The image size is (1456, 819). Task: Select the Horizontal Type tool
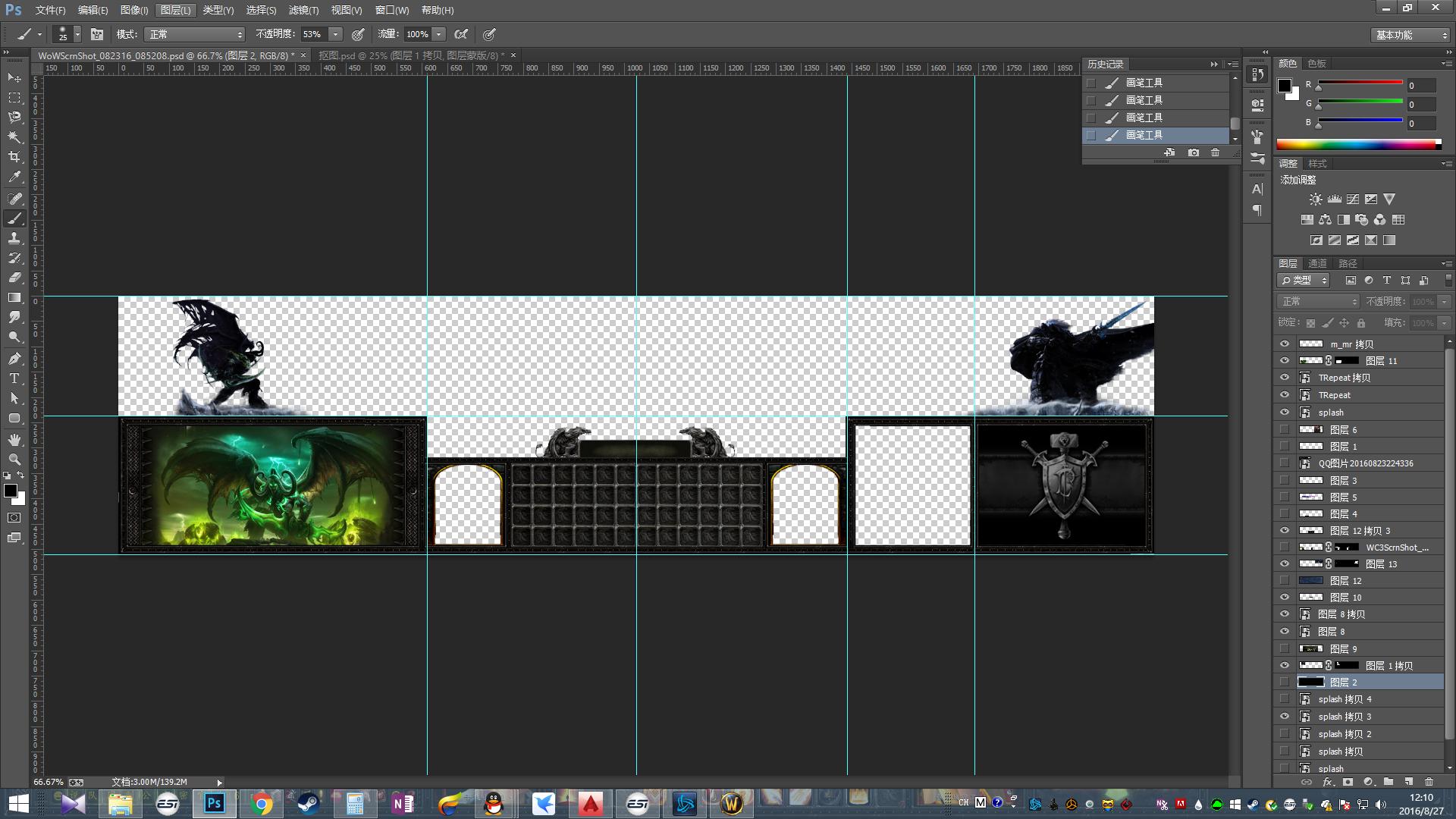(14, 378)
